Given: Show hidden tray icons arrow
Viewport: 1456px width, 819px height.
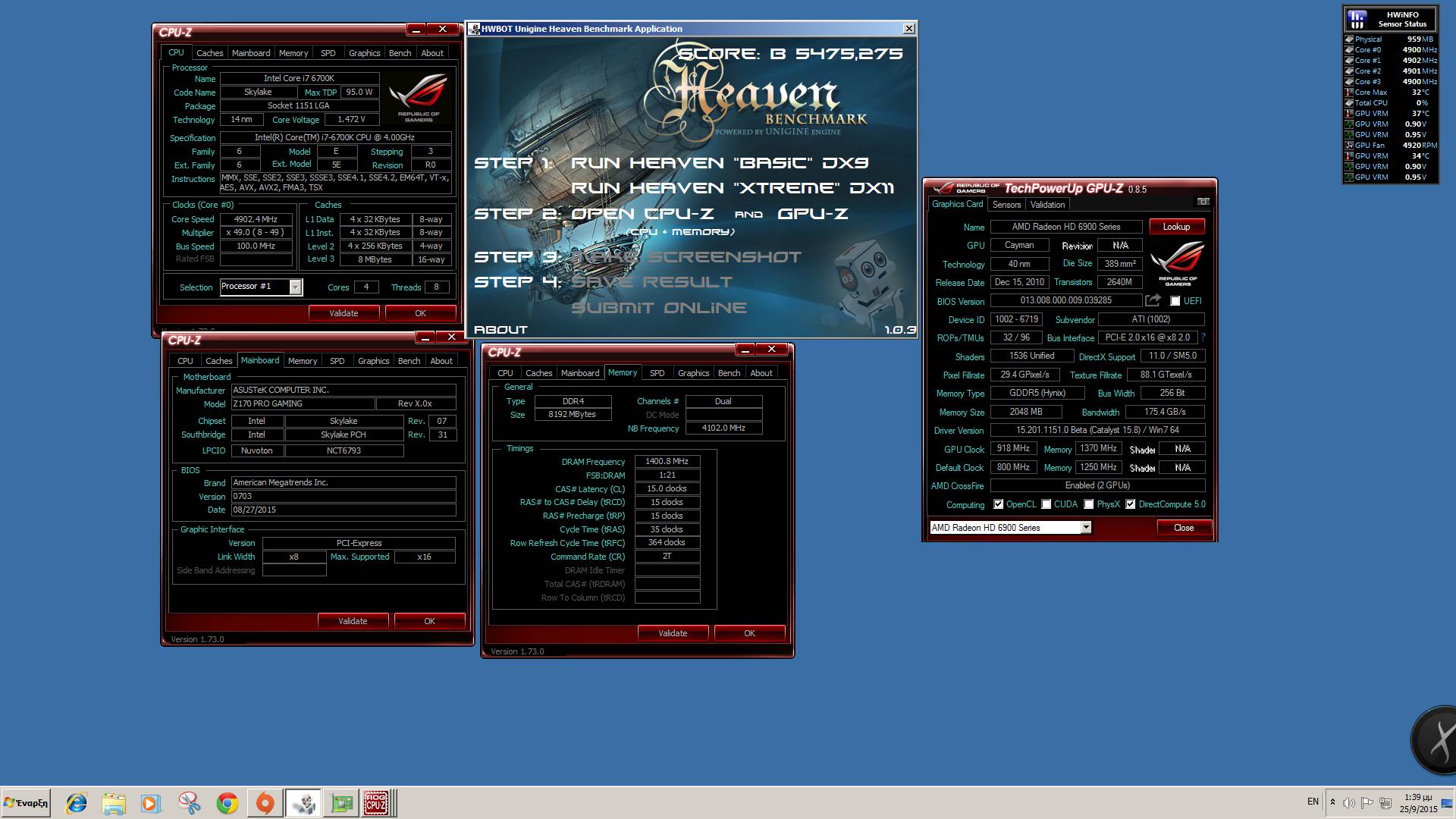Looking at the screenshot, I should [1332, 802].
